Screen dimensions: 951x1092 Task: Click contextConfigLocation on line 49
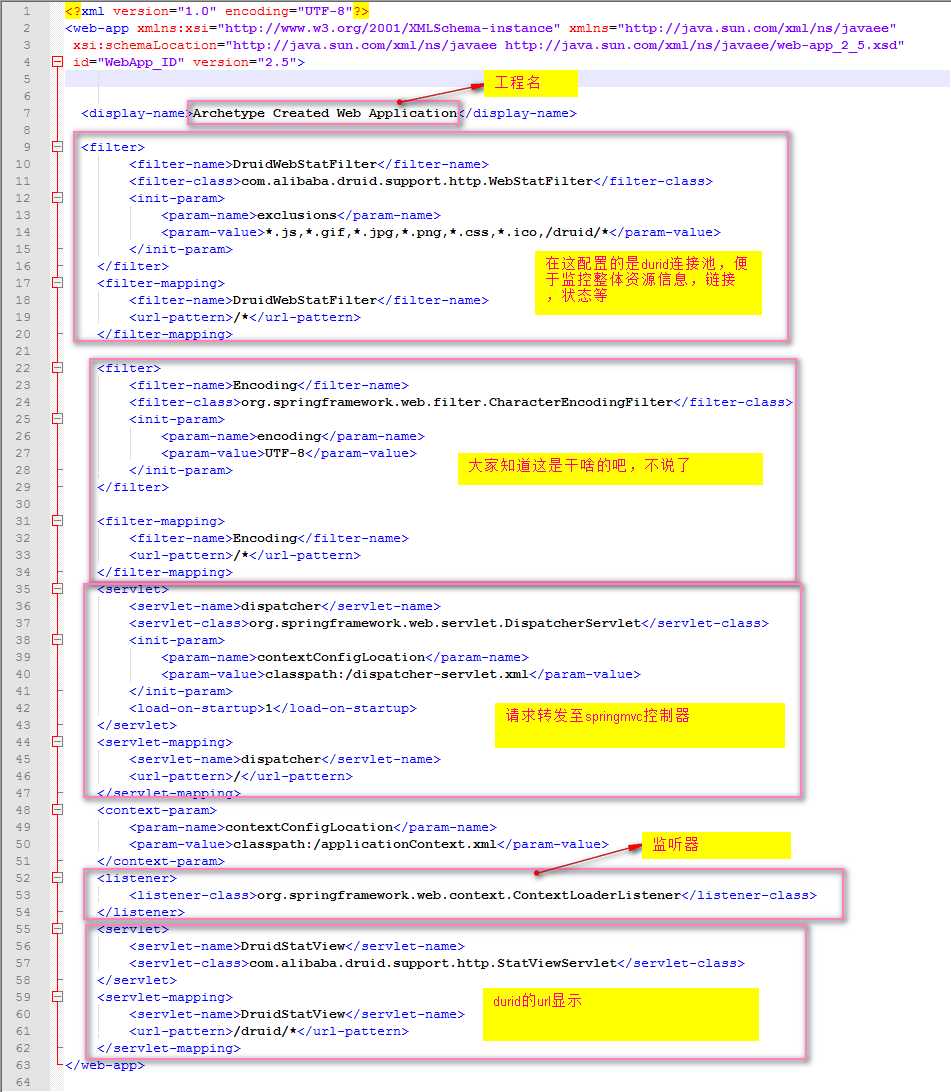click(308, 827)
